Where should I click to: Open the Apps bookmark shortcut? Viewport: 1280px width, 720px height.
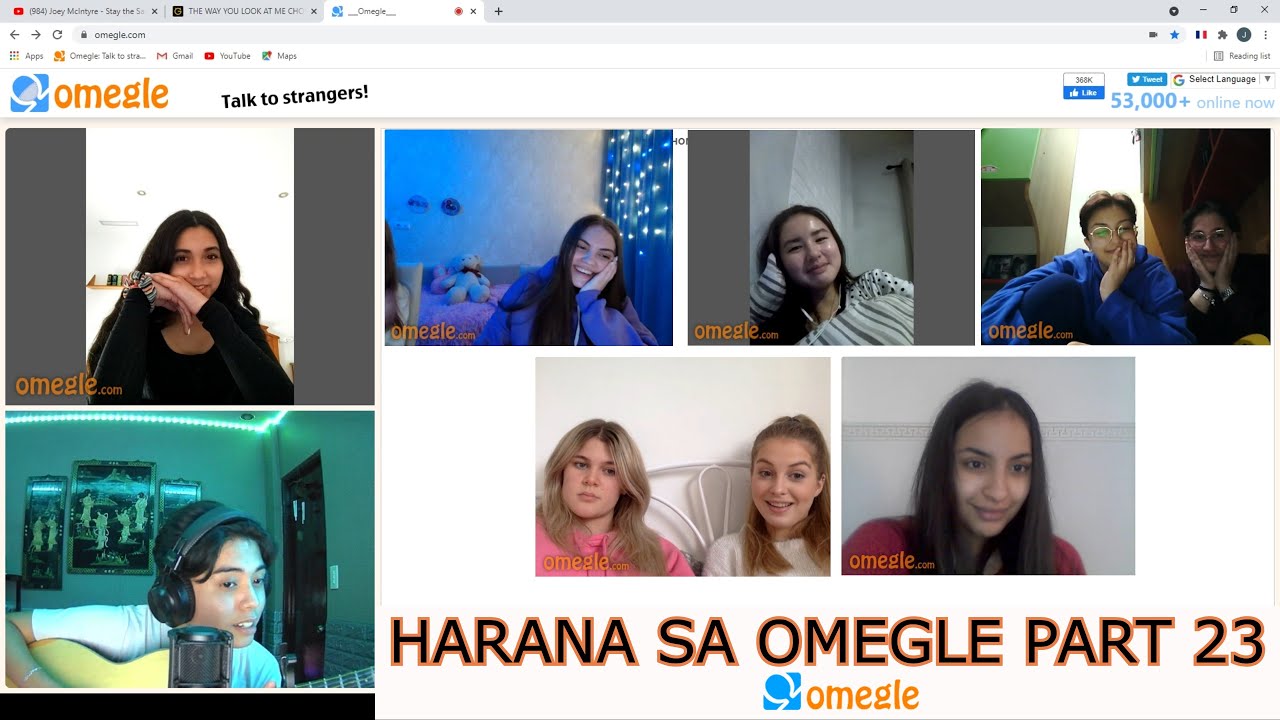(27, 56)
